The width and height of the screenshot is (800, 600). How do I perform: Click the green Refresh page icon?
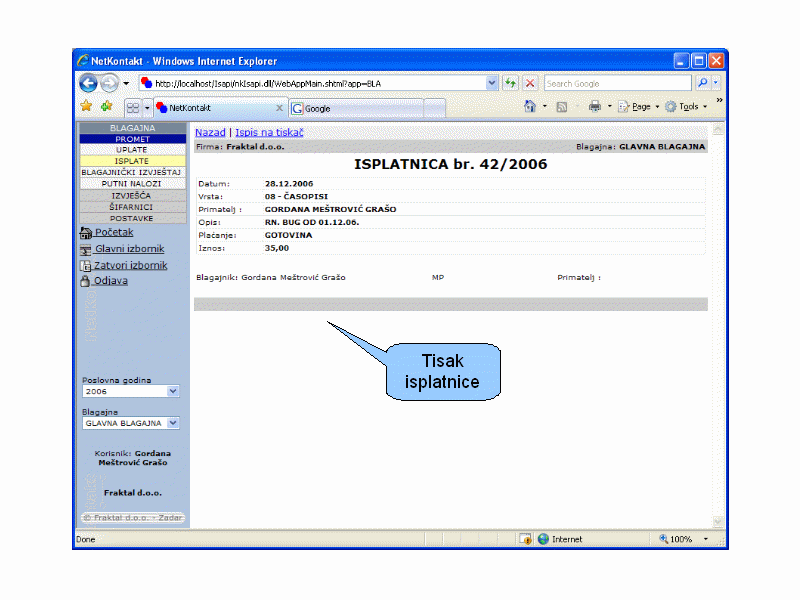510,83
